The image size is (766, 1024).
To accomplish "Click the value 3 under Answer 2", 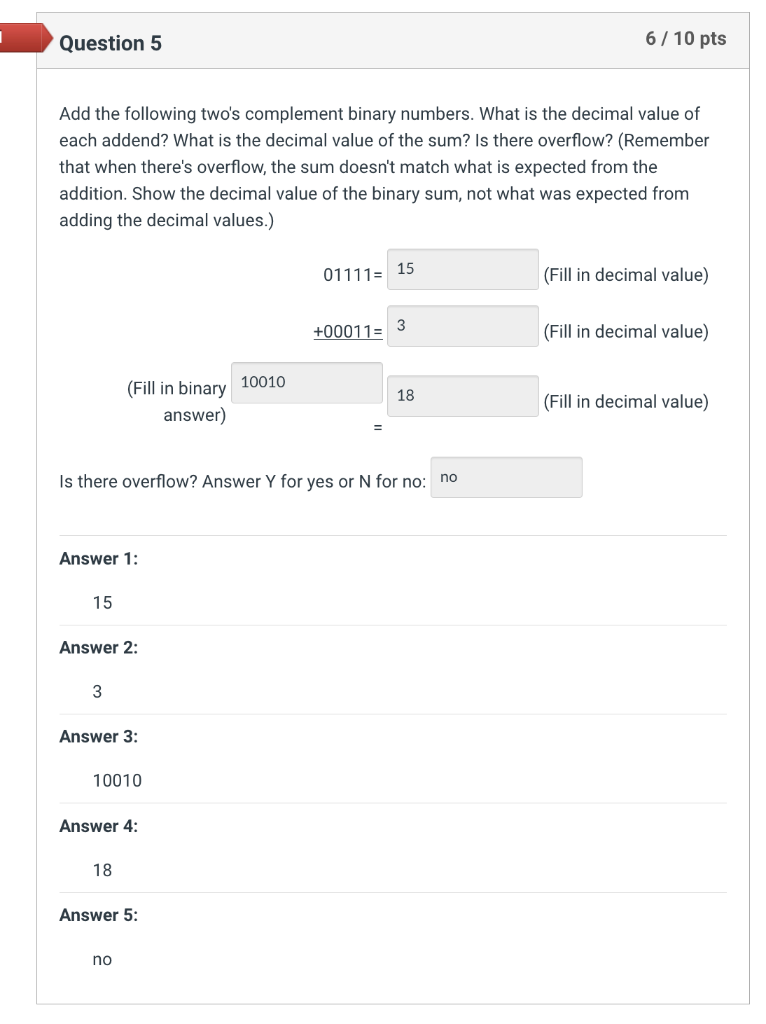I will pyautogui.click(x=97, y=691).
